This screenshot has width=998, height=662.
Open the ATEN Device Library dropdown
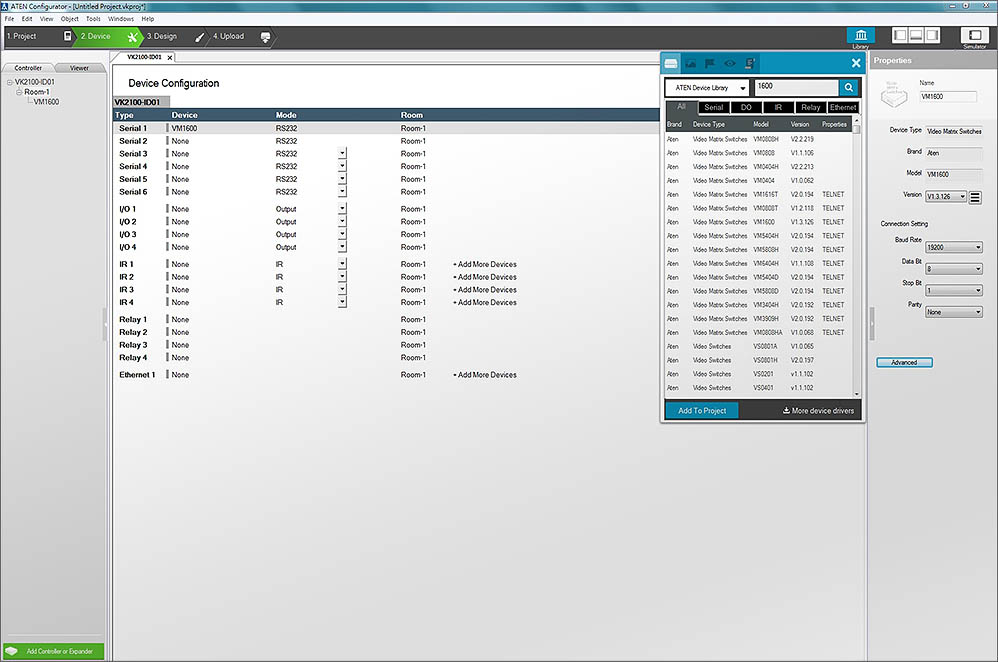[x=706, y=88]
